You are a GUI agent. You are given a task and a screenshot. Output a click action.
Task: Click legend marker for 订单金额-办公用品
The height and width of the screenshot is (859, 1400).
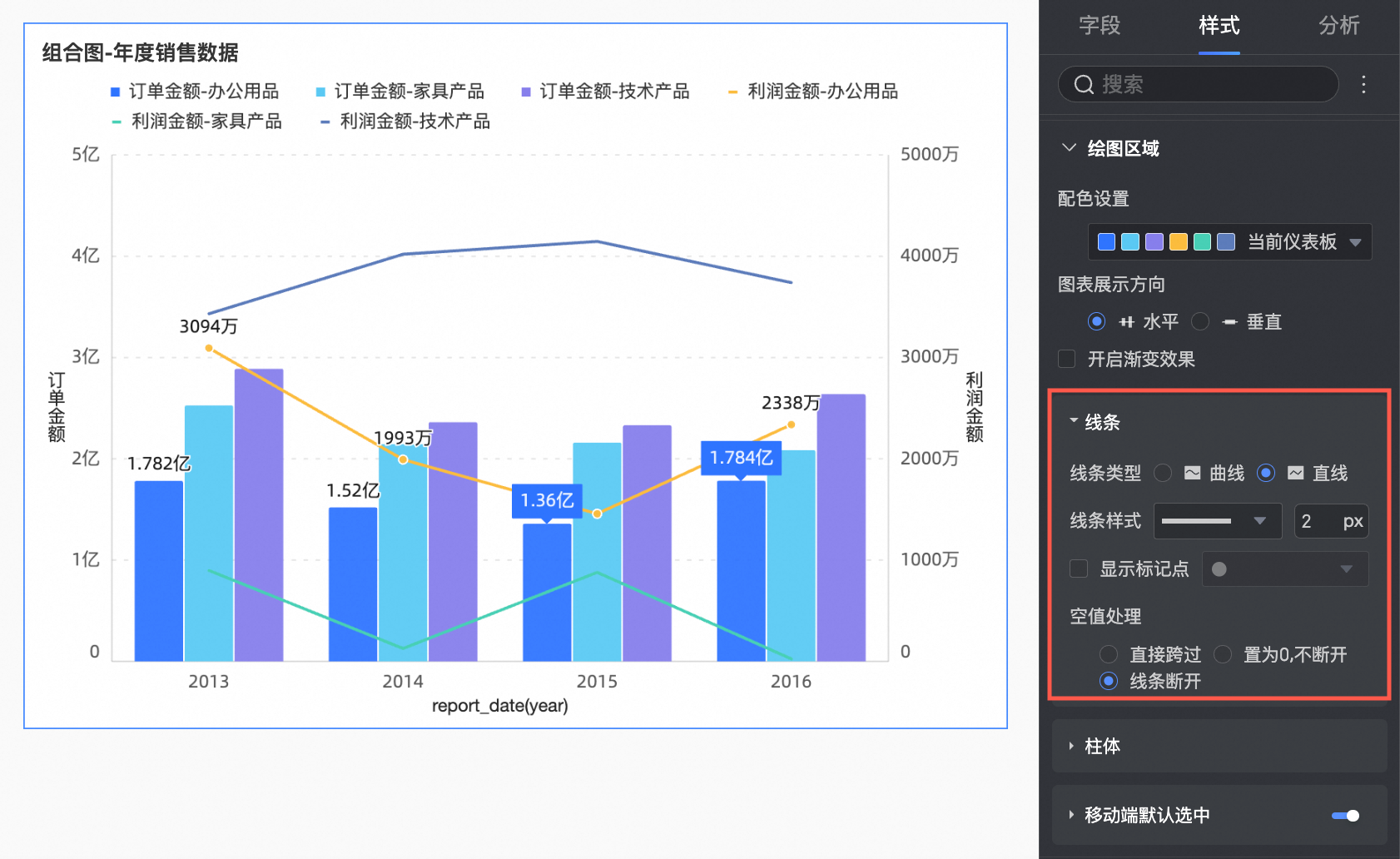pyautogui.click(x=116, y=92)
